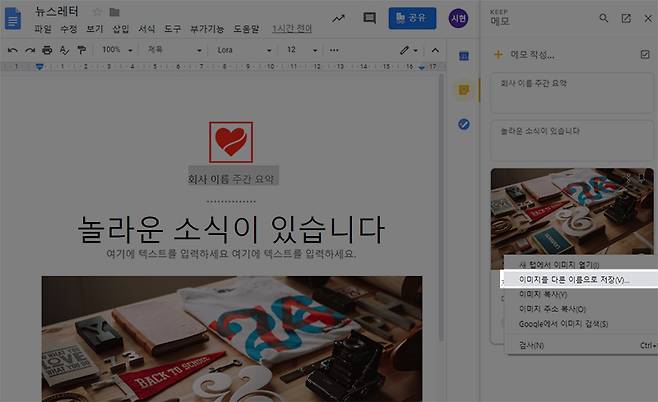Open the Lora font dropdown
The image size is (658, 402).
(244, 50)
